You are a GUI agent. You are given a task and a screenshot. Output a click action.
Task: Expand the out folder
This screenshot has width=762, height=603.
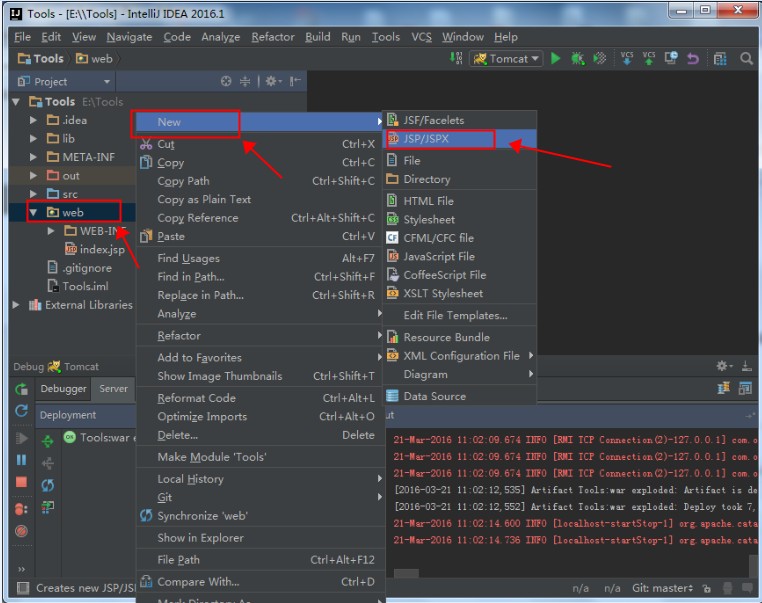click(33, 175)
